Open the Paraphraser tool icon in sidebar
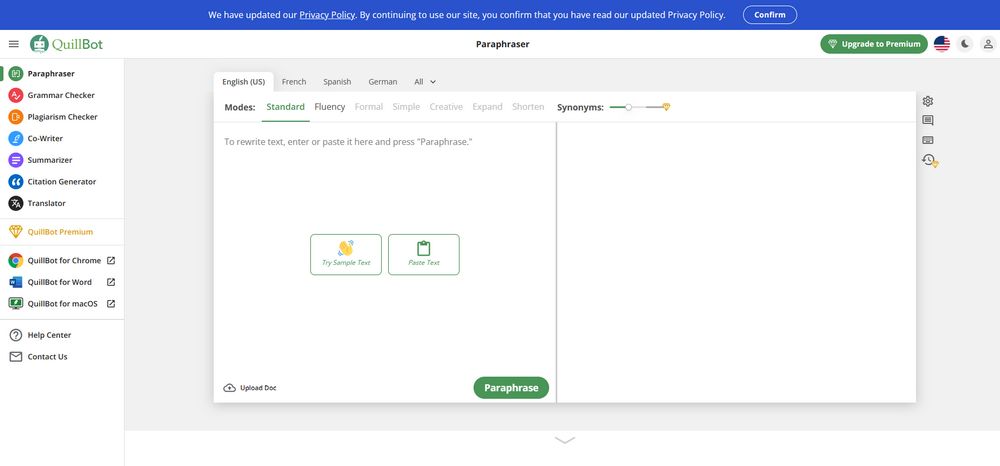The height and width of the screenshot is (466, 1000). (x=16, y=73)
